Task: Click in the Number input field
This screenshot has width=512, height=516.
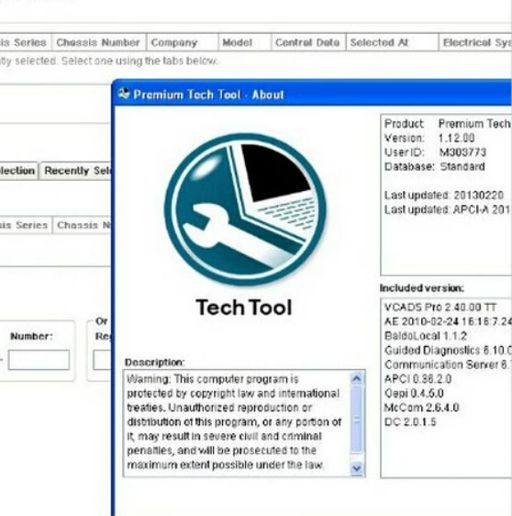Action: 39,360
